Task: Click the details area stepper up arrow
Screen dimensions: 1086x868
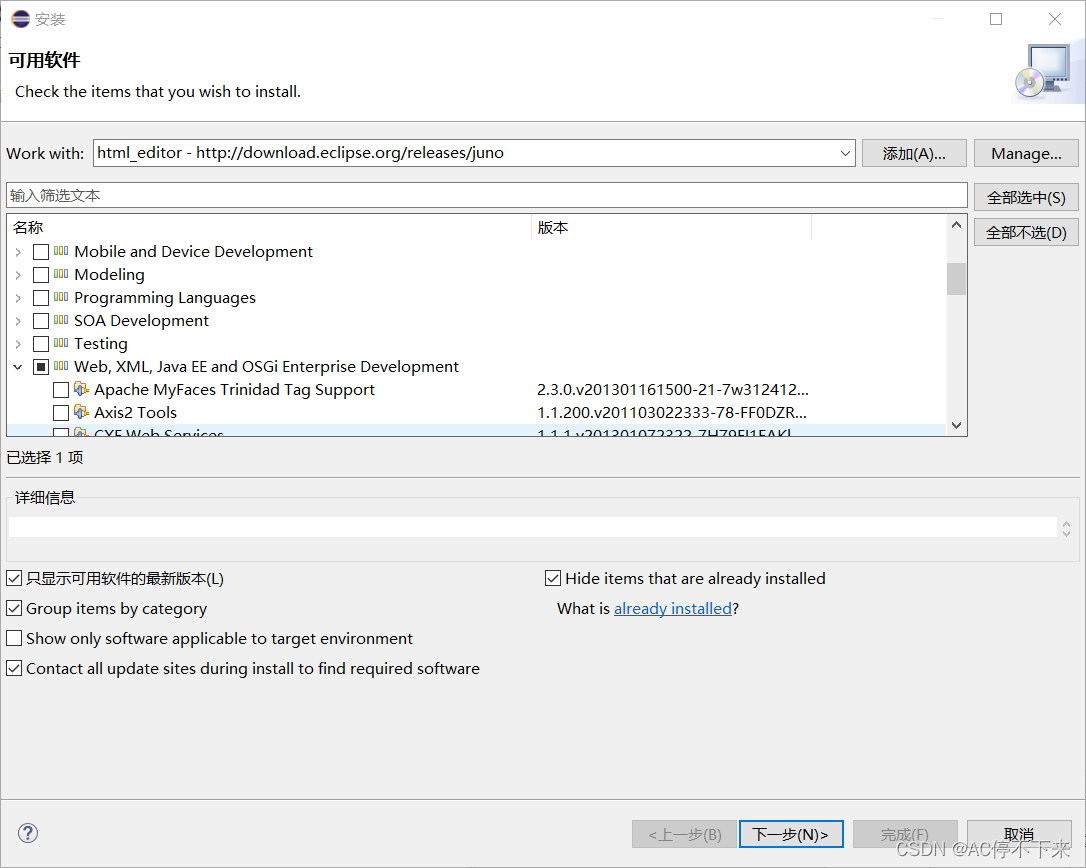Action: click(x=1066, y=524)
